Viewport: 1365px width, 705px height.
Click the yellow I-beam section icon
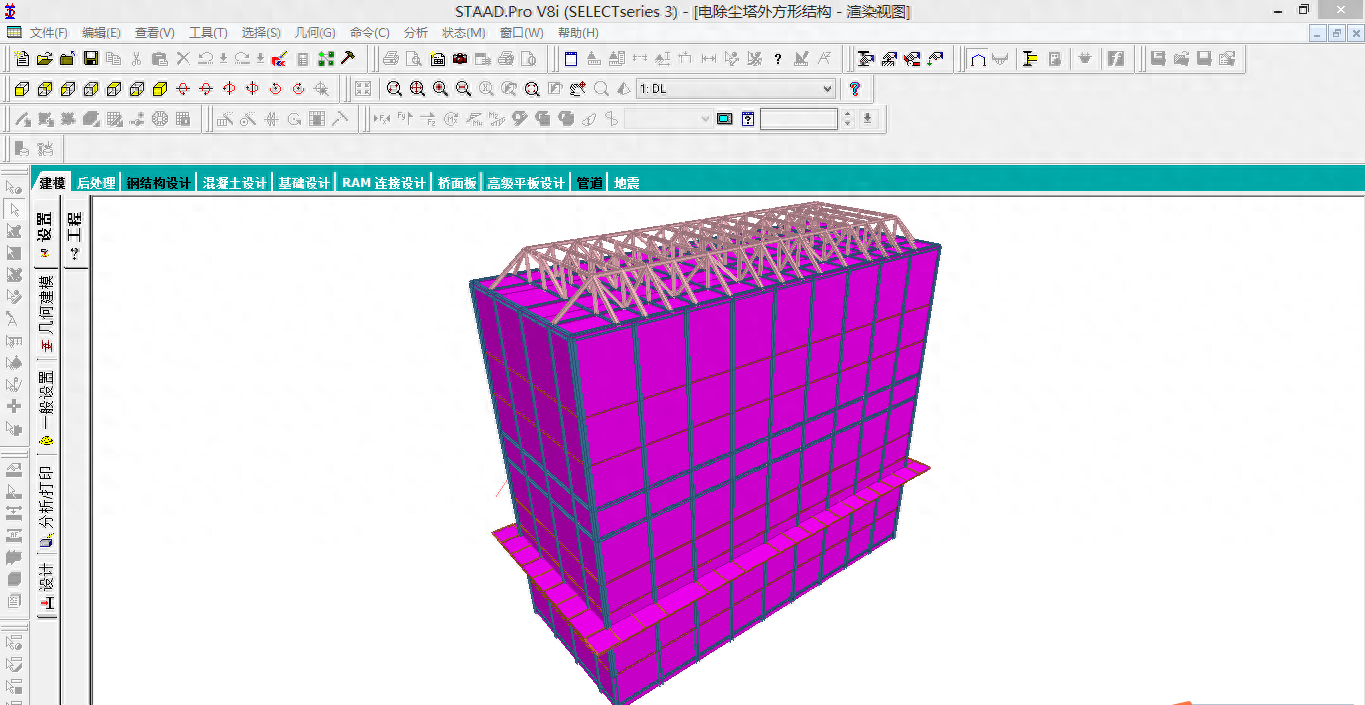(1030, 59)
